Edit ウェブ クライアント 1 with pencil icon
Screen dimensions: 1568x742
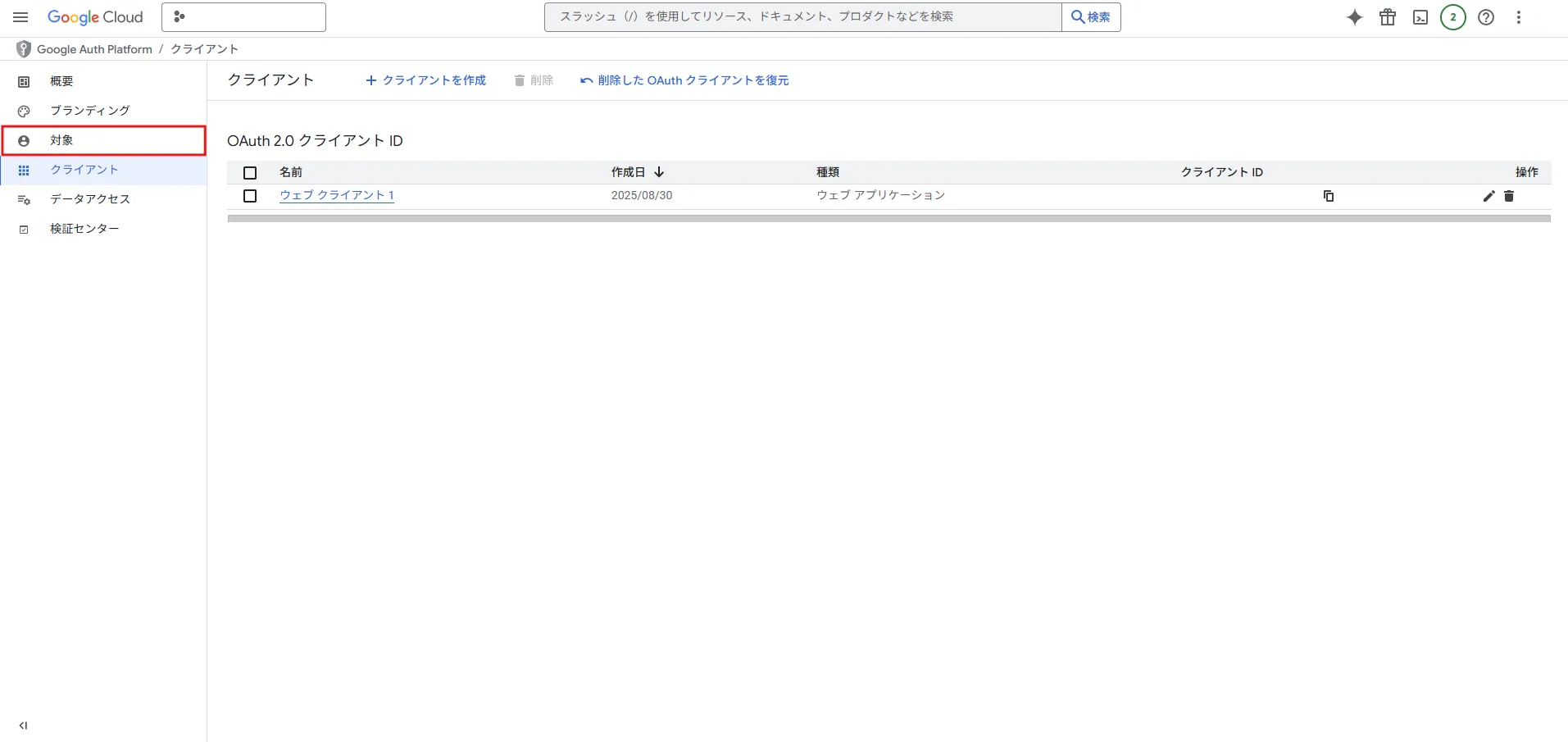click(1489, 196)
